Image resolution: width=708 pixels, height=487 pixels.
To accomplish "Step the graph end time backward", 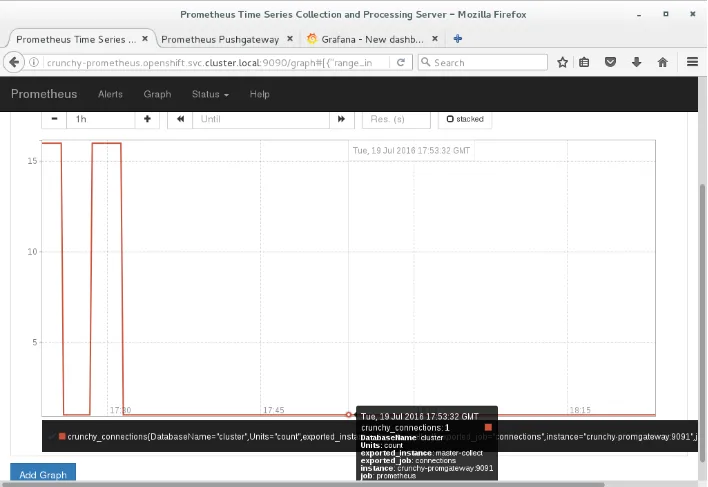I will [181, 119].
